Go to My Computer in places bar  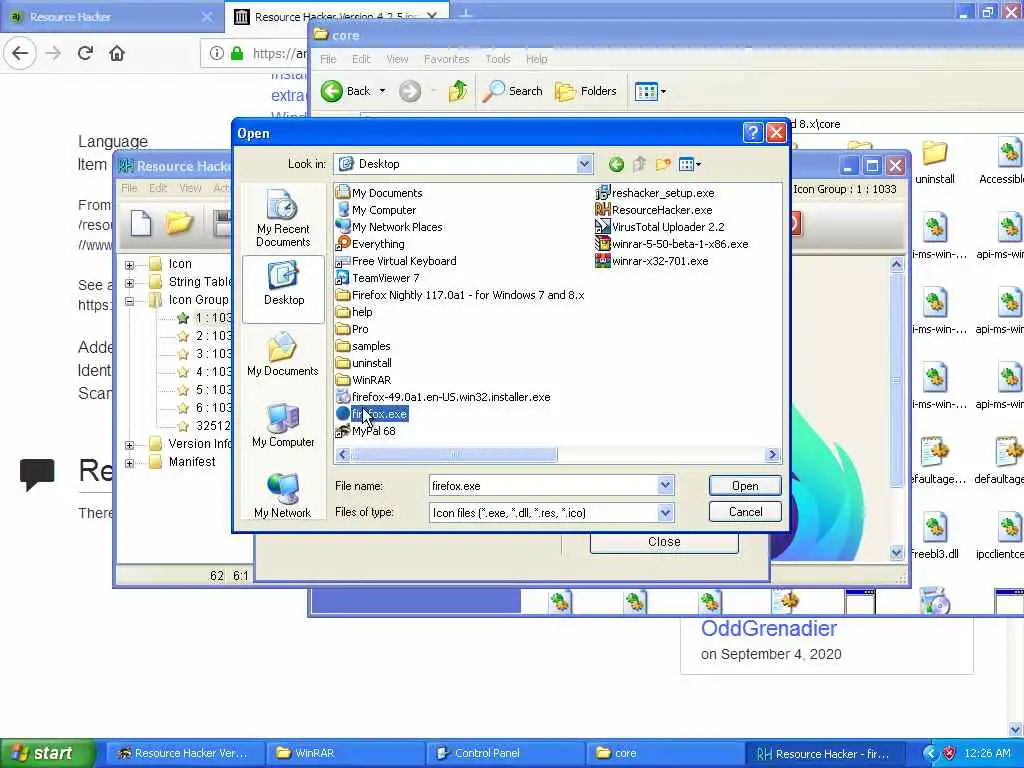coord(283,426)
